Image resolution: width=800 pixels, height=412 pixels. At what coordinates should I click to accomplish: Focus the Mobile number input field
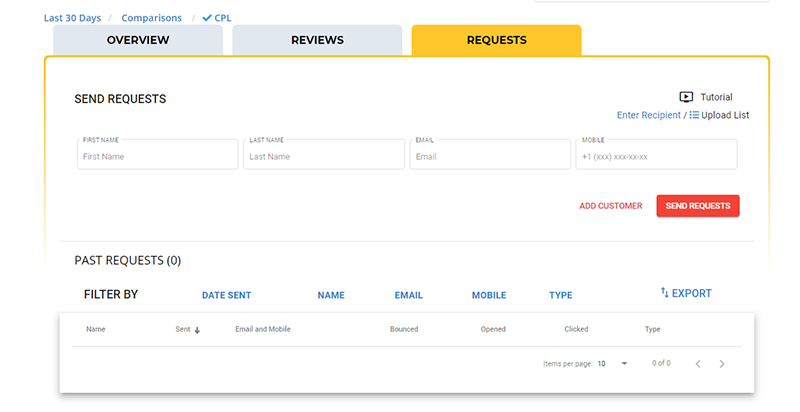656,154
